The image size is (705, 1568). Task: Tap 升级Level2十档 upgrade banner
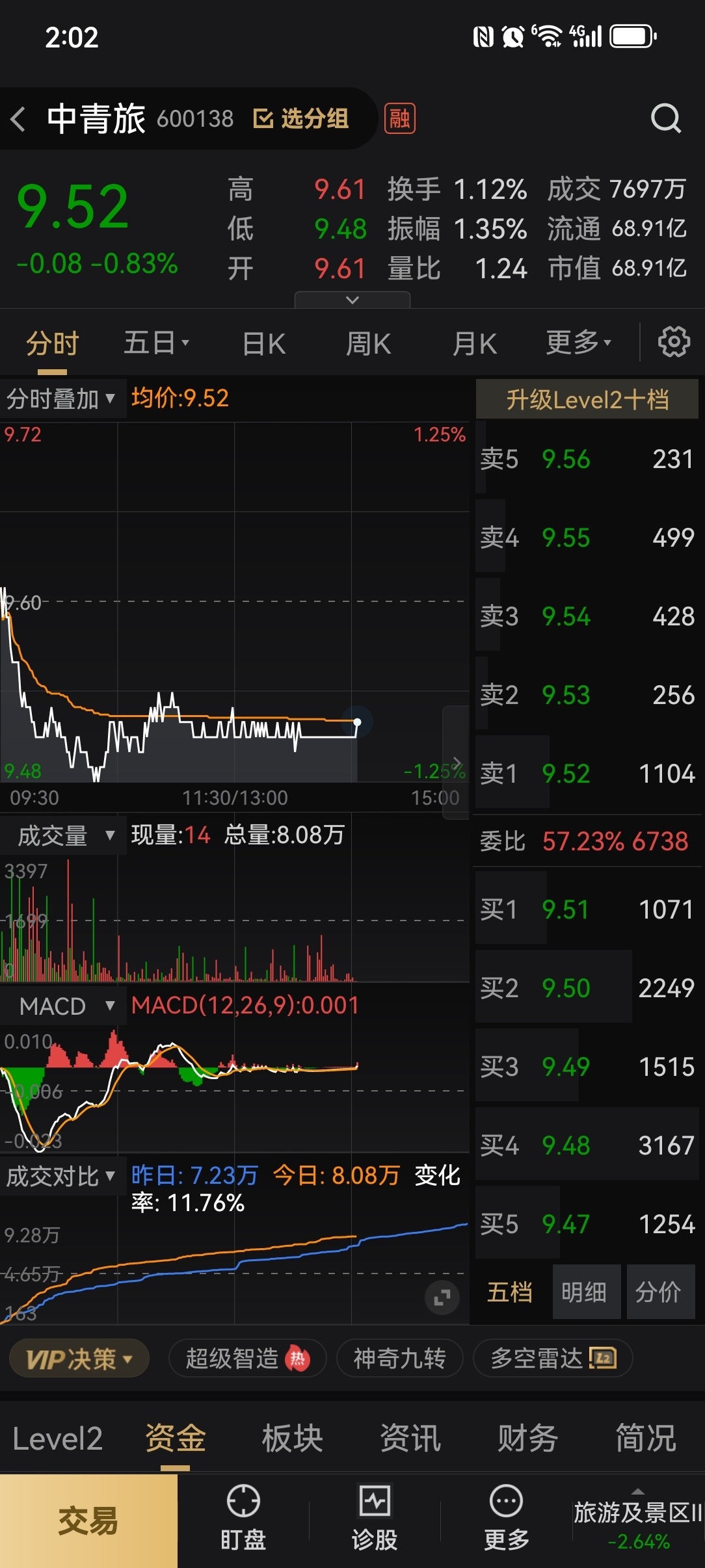587,399
